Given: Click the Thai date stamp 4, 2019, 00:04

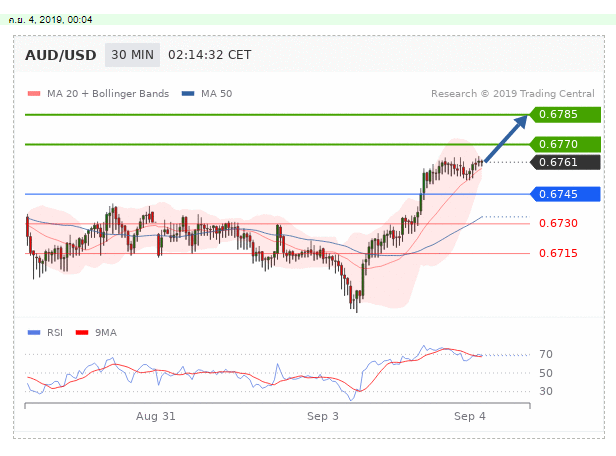Looking at the screenshot, I should point(50,20).
